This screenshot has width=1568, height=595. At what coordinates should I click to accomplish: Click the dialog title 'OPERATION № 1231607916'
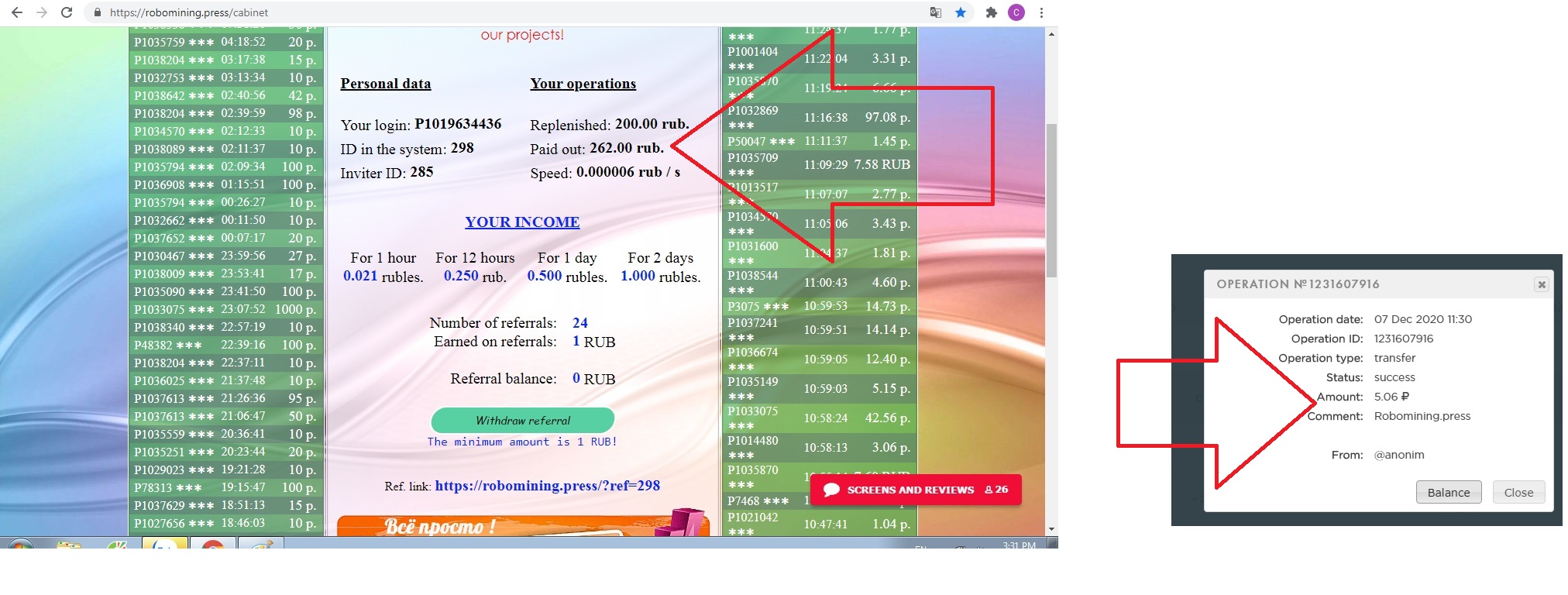(x=1298, y=284)
